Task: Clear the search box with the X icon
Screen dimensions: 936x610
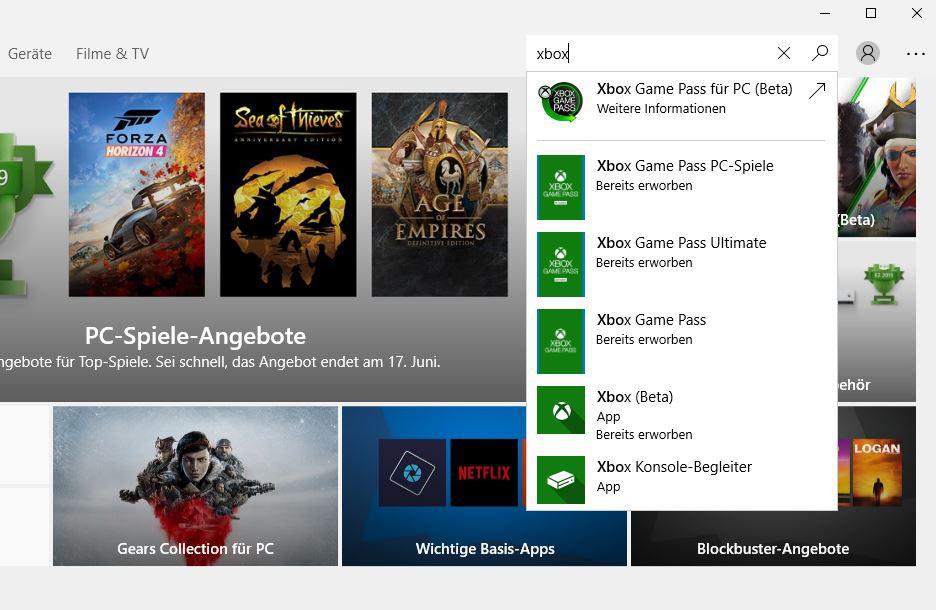Action: pyautogui.click(x=784, y=54)
